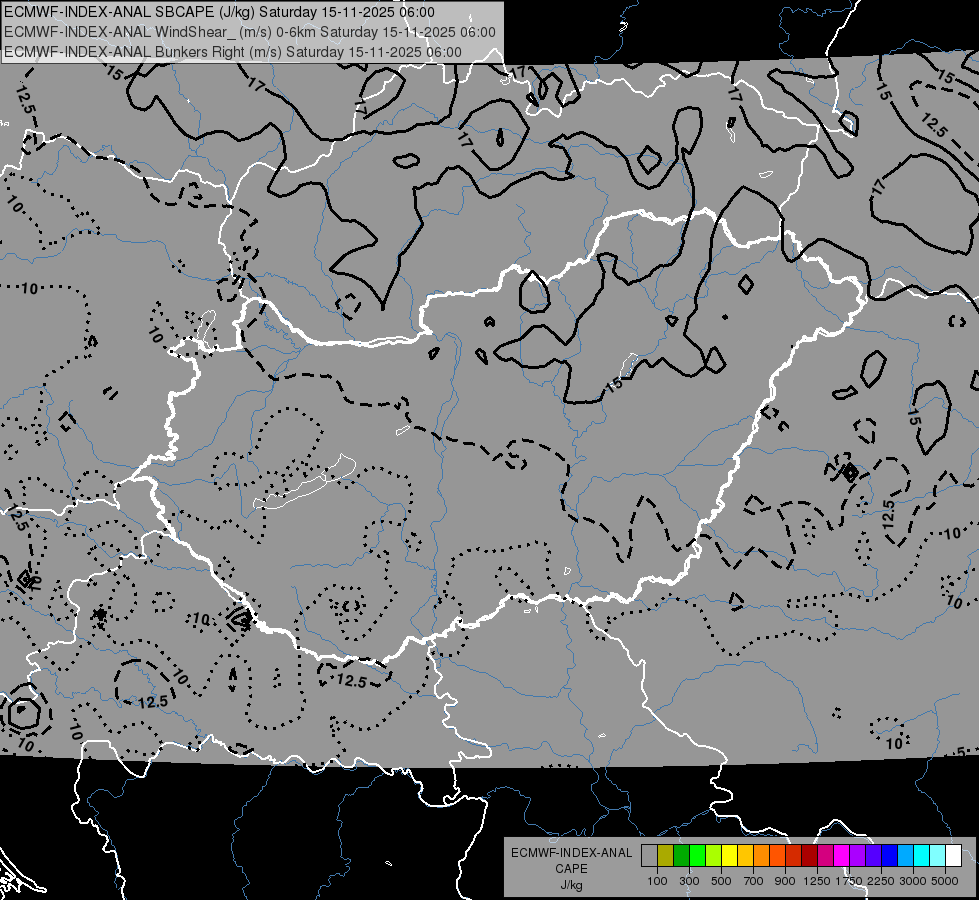Screen dimensions: 979x900
Task: Click the 3000 legend value
Action: (913, 881)
